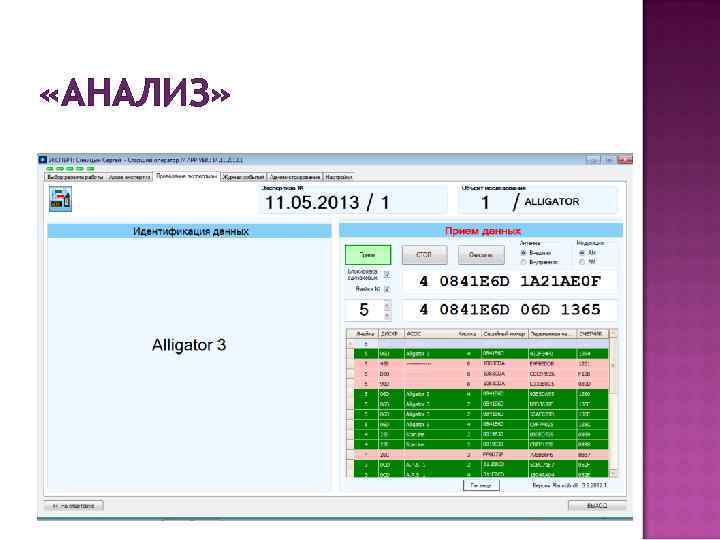The height and width of the screenshot is (540, 720).
Task: Select the lower radio option under Индикация
Action: tap(582, 262)
